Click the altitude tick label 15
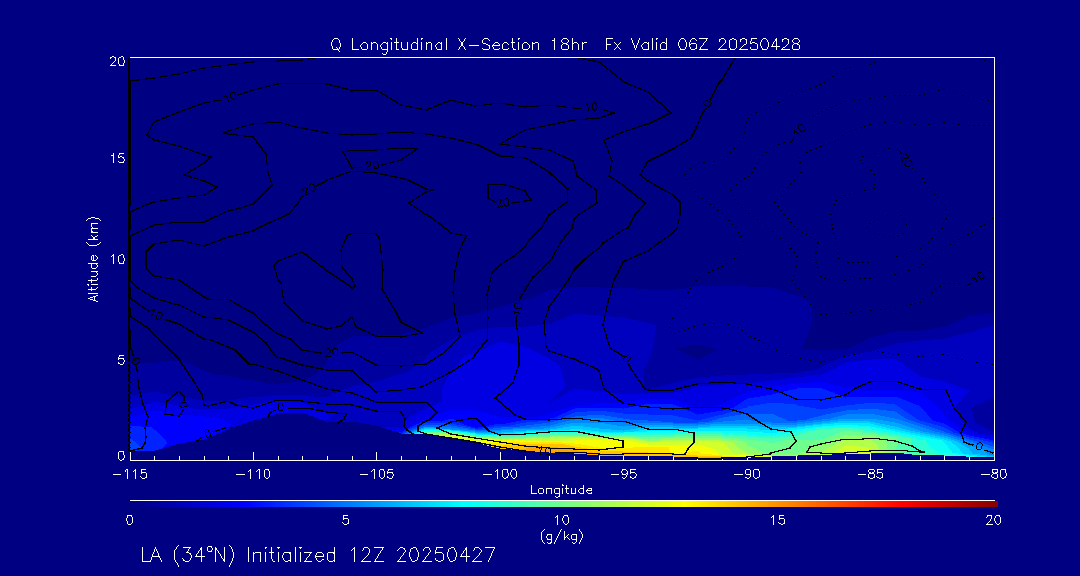 pos(117,158)
